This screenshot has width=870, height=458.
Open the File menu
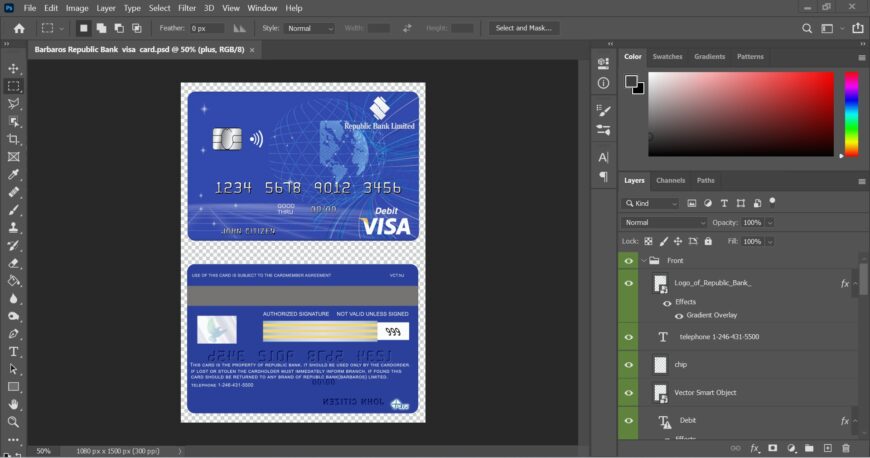coord(29,8)
